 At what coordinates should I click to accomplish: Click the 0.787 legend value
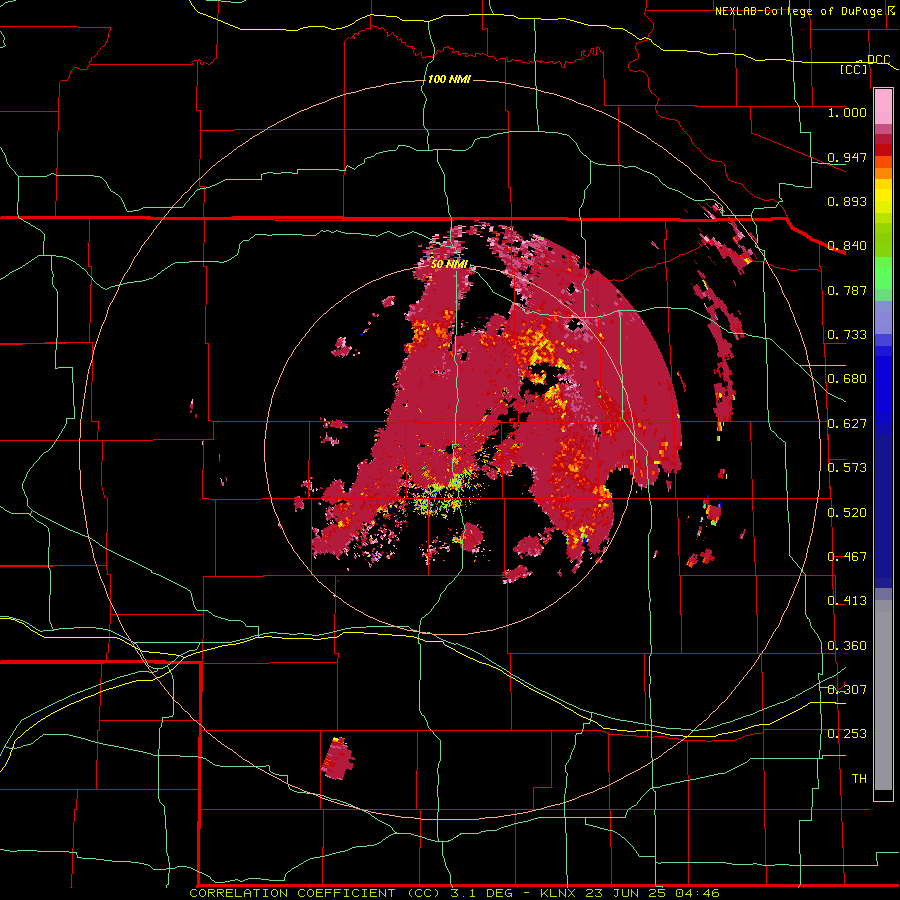(x=847, y=290)
